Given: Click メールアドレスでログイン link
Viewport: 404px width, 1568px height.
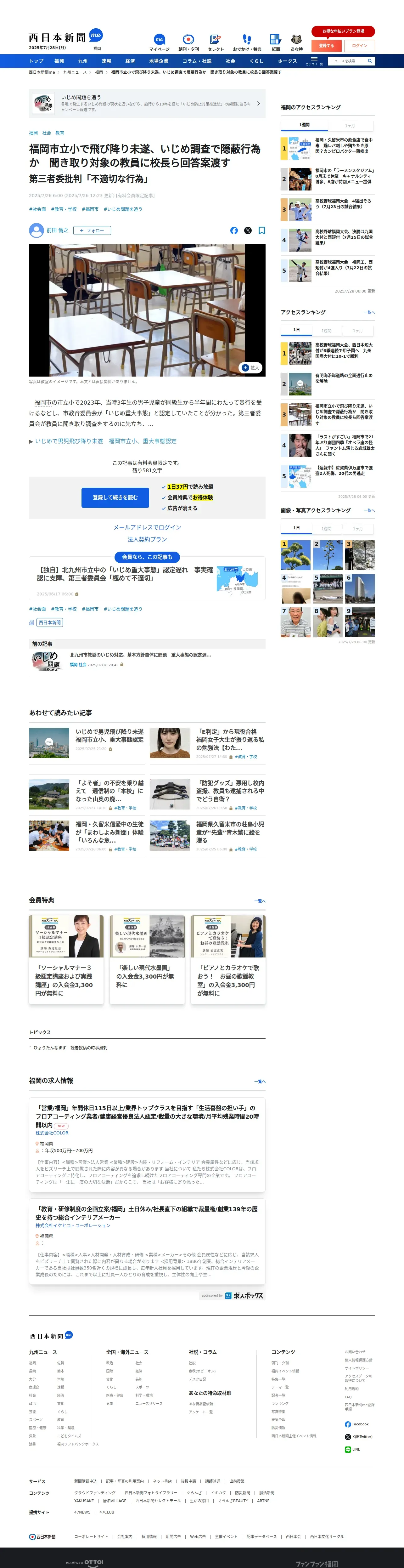Looking at the screenshot, I should click(147, 527).
